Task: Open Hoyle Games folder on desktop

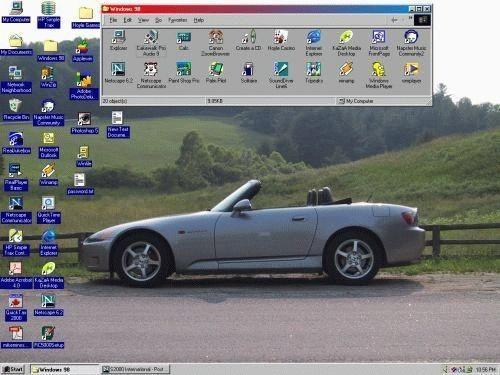Action: tap(86, 17)
